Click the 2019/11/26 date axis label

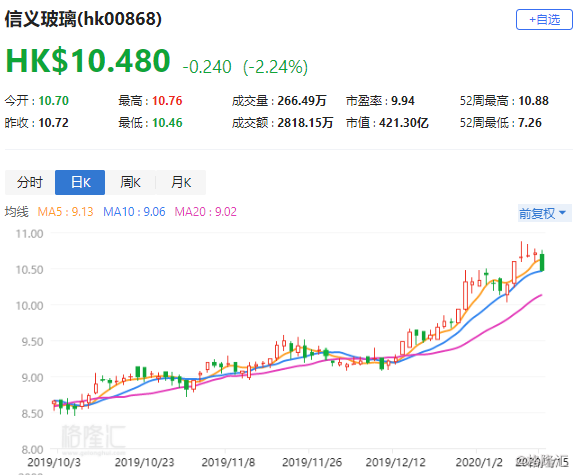coord(312,462)
